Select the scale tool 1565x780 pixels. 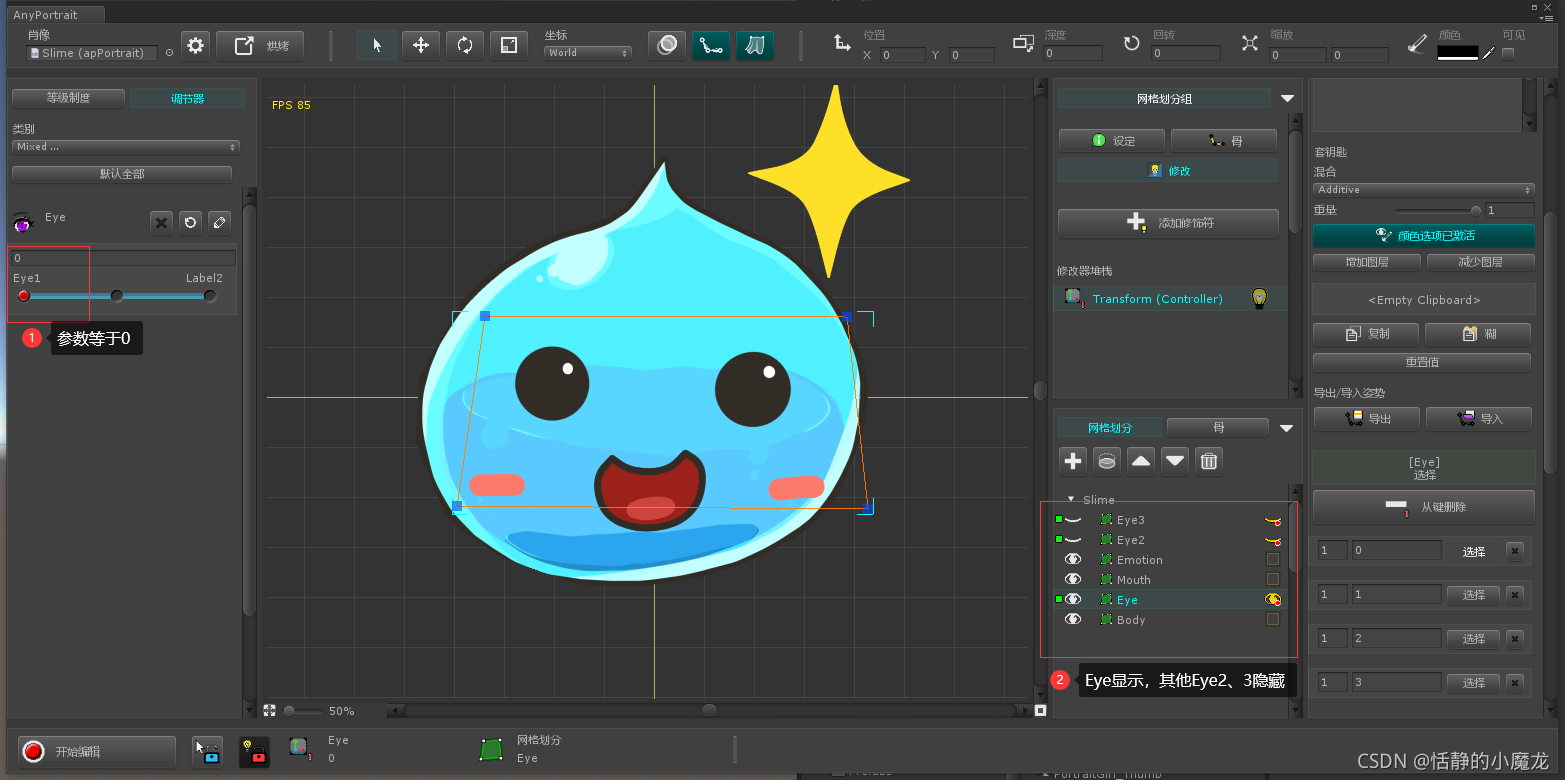(x=509, y=45)
